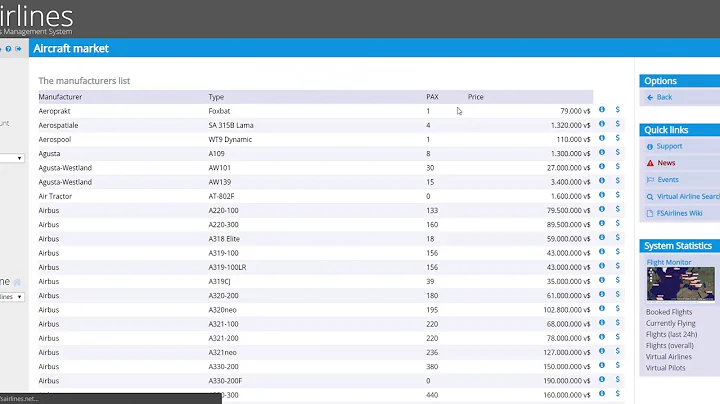Click dollar icon for SA 315B Lama
Viewport: 720px width, 404px height.
[x=618, y=124]
